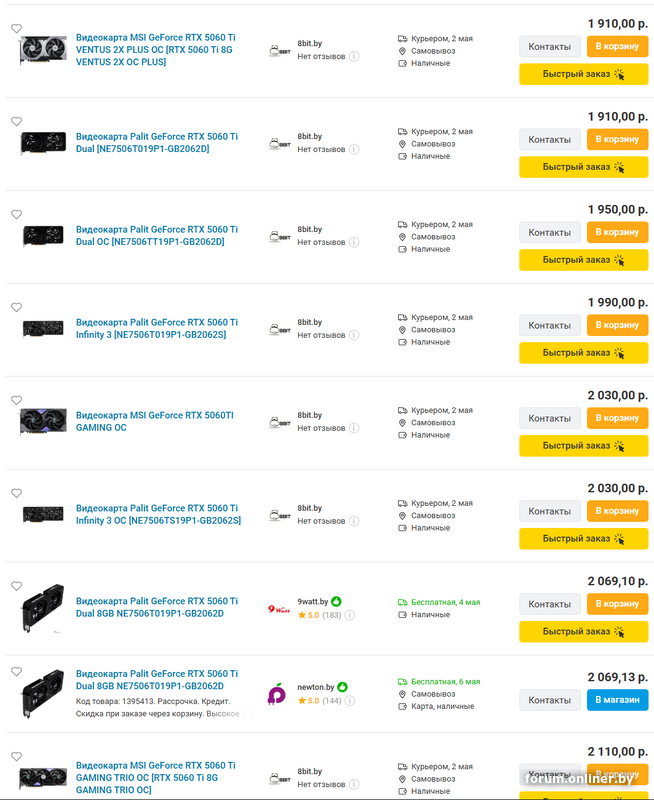Open MSI VENTUS 2X card thumbnail image

tap(43, 49)
